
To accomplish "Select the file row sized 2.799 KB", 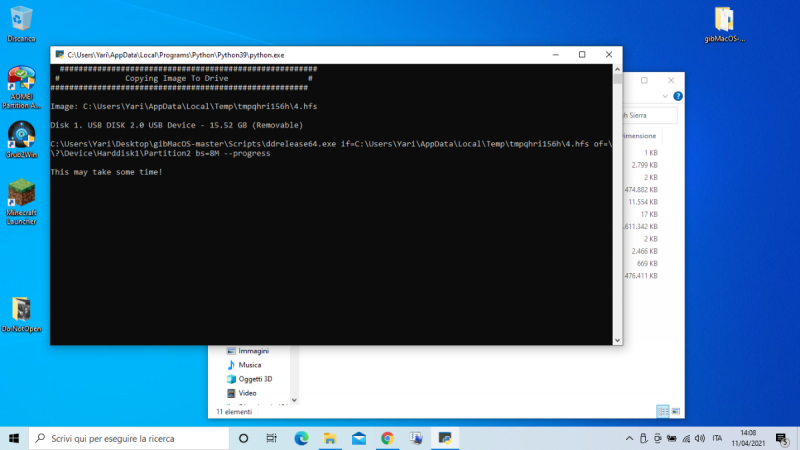I will pos(644,165).
